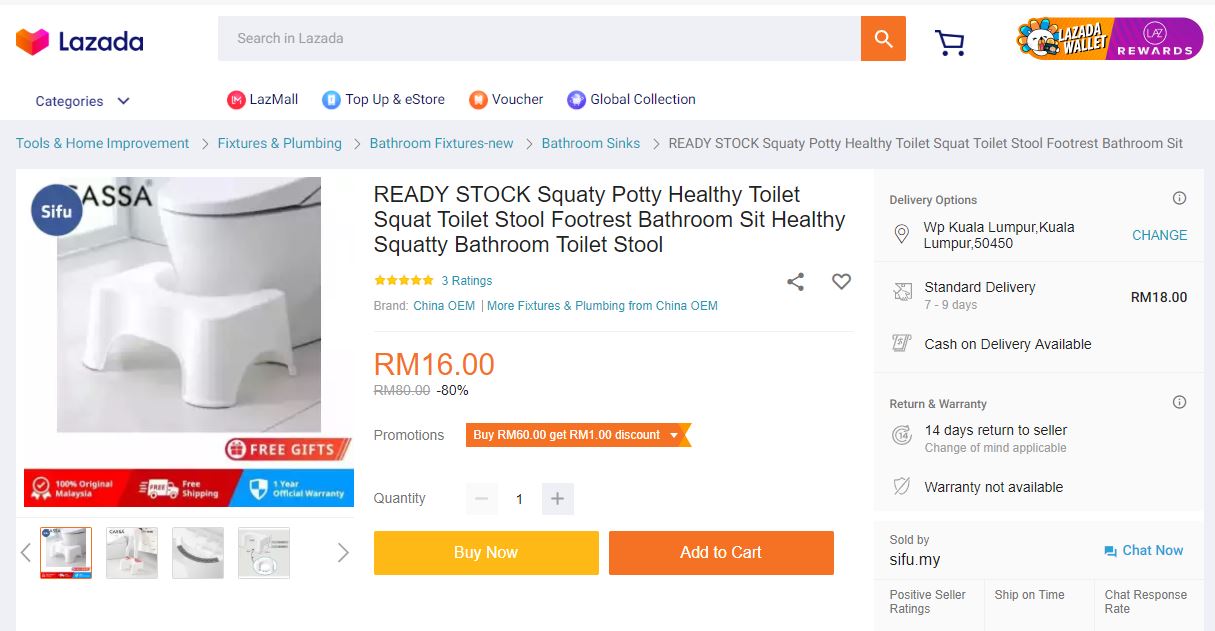The image size is (1215, 631).
Task: Click CHANGE delivery location link
Action: click(1159, 235)
